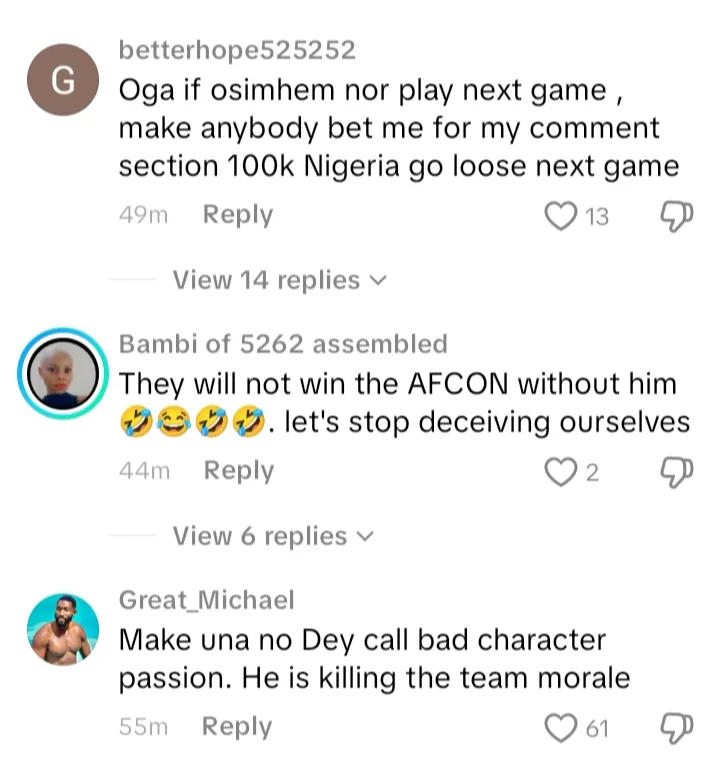Open betterhope525252's profile avatar
720x766 pixels.
tap(62, 84)
